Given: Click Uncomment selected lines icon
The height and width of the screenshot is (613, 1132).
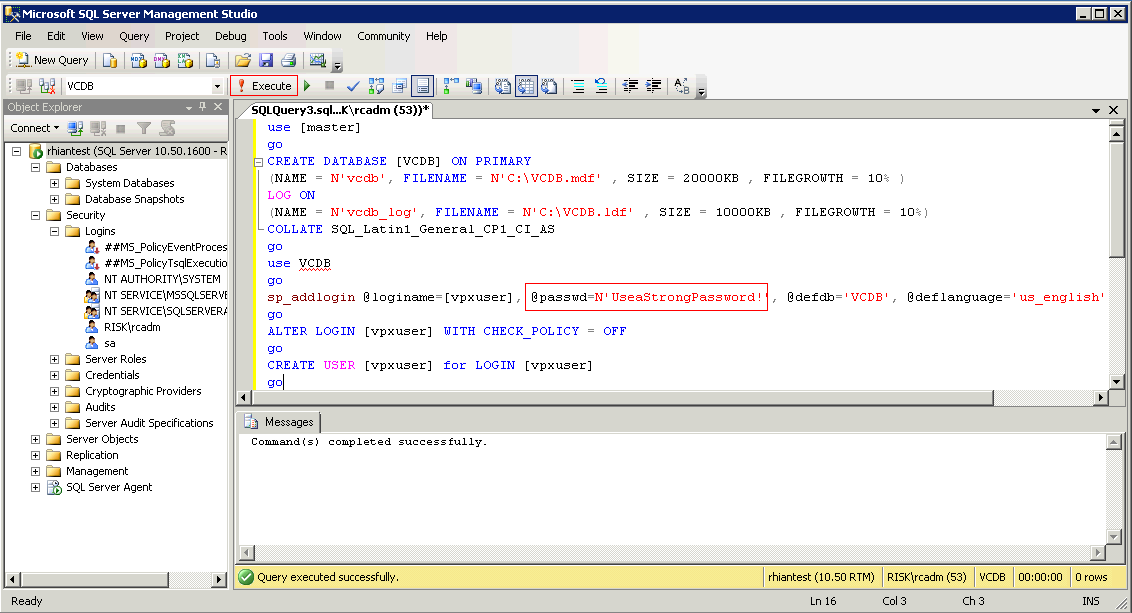Looking at the screenshot, I should [x=601, y=86].
